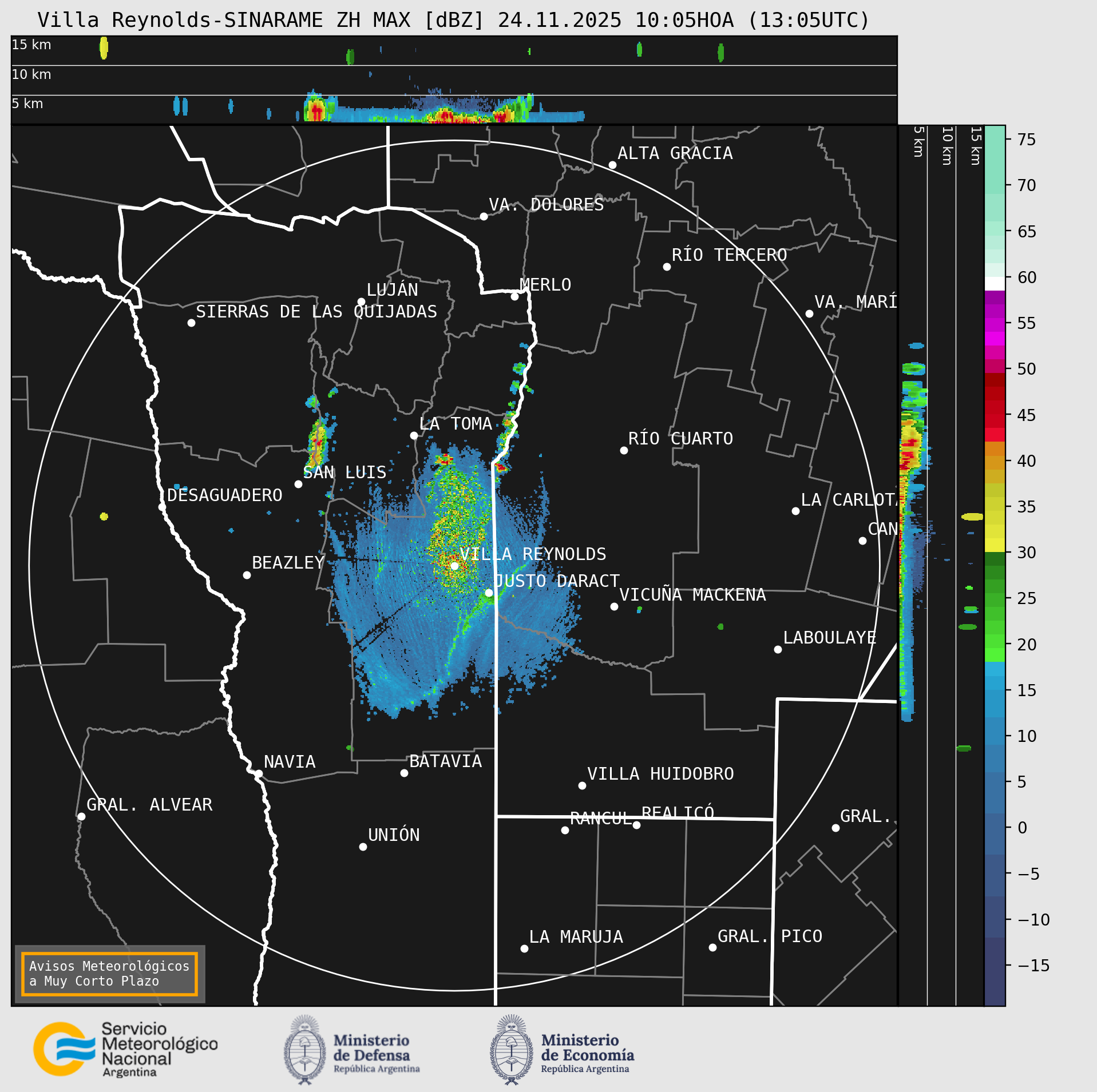Select the San Luis city dot
Viewport: 1097px width, 1092px height.
(298, 484)
